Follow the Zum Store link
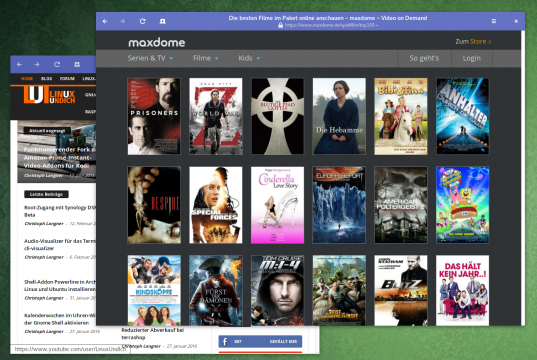 (473, 41)
